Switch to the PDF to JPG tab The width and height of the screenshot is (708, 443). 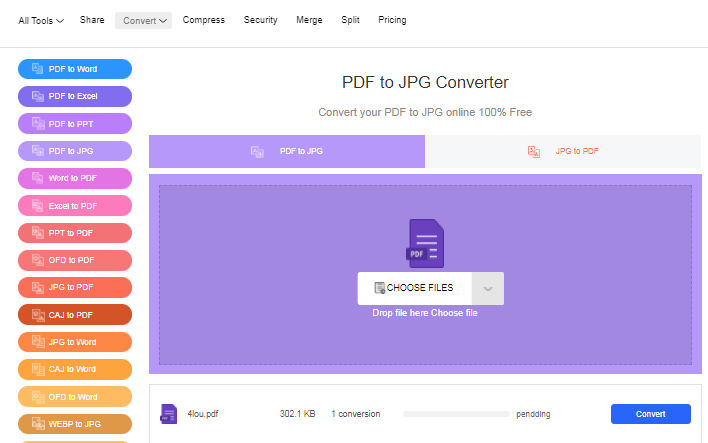(287, 151)
